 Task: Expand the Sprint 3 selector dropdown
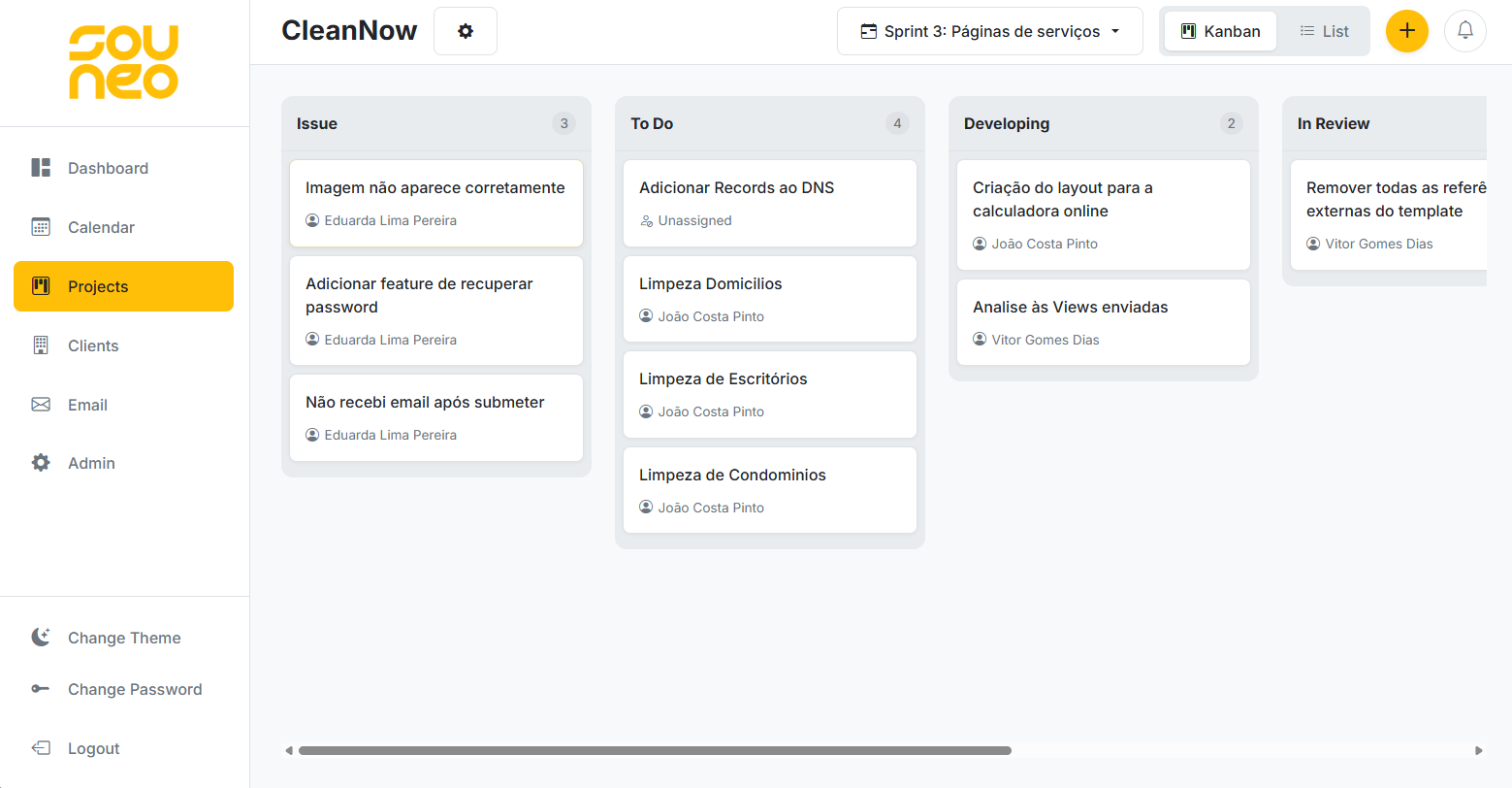989,31
